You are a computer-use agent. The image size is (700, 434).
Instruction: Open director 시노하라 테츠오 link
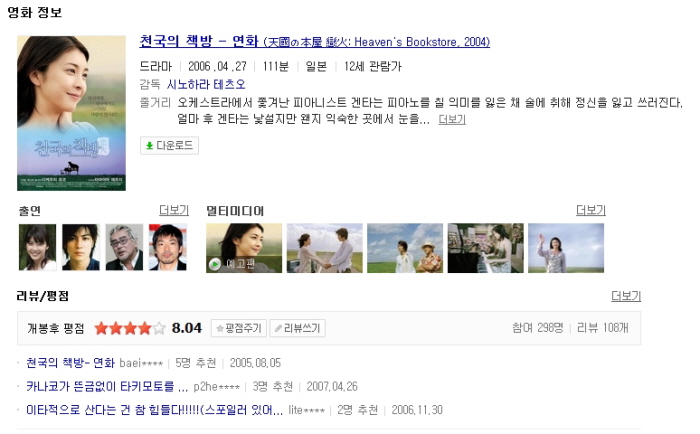[206, 84]
